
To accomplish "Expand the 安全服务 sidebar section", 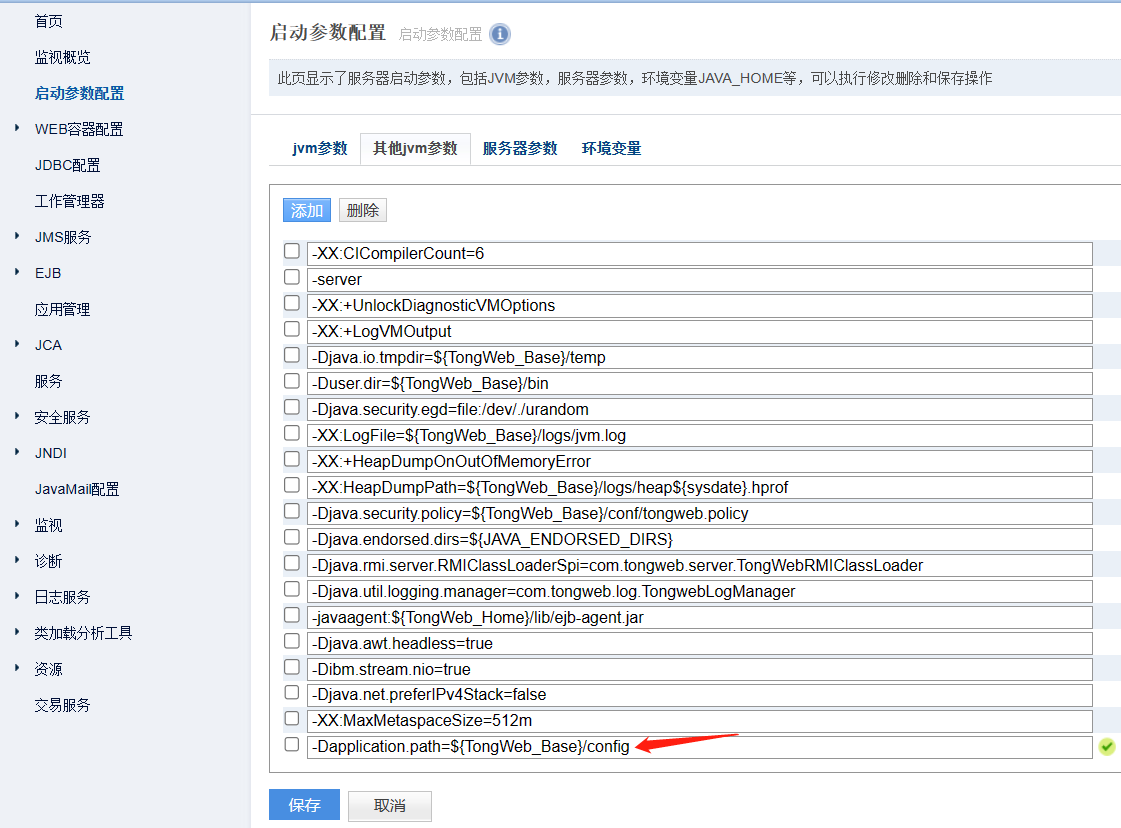I will click(x=18, y=417).
